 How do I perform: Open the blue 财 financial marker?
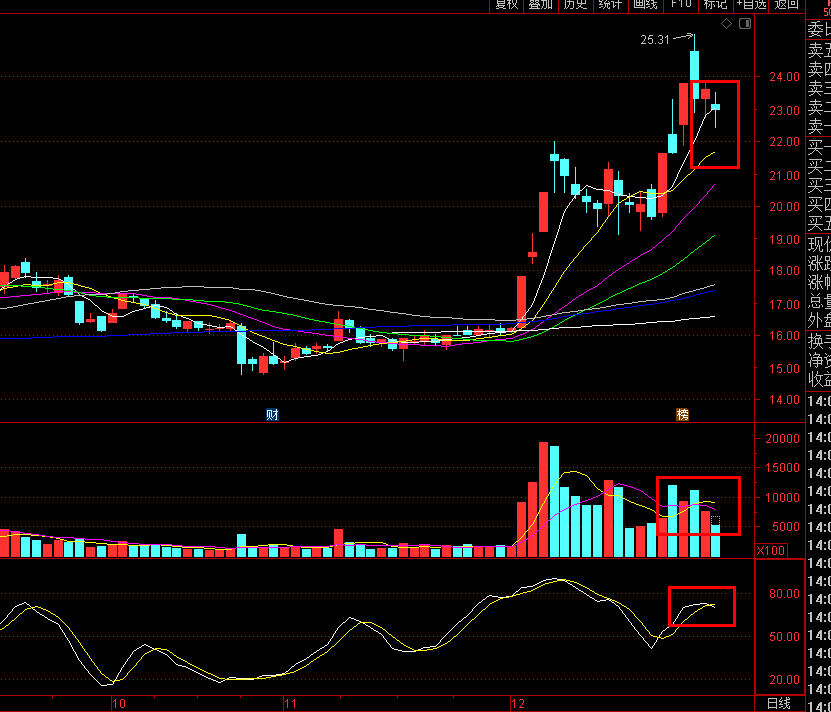[x=272, y=415]
